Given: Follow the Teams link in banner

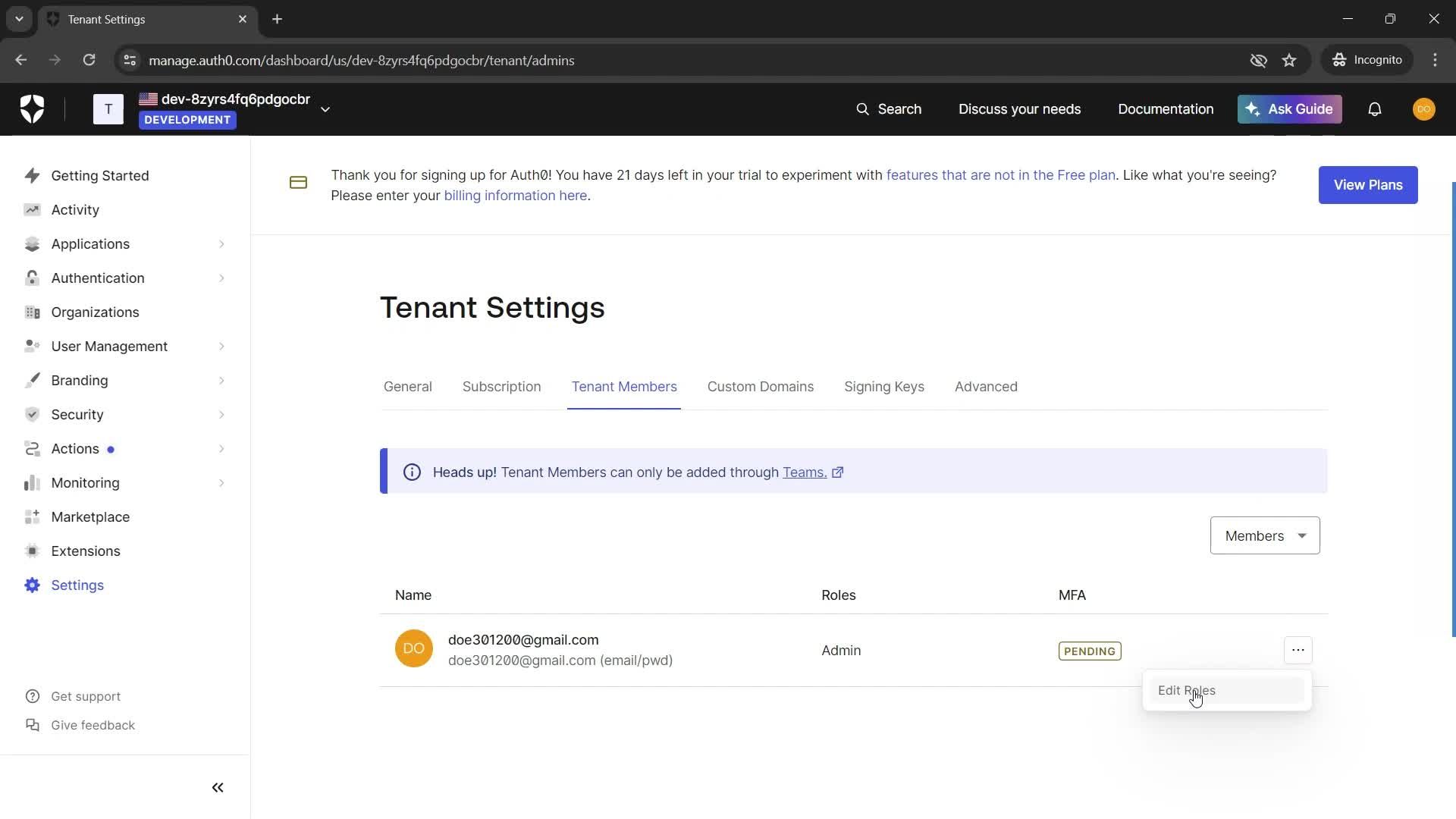Looking at the screenshot, I should point(804,472).
